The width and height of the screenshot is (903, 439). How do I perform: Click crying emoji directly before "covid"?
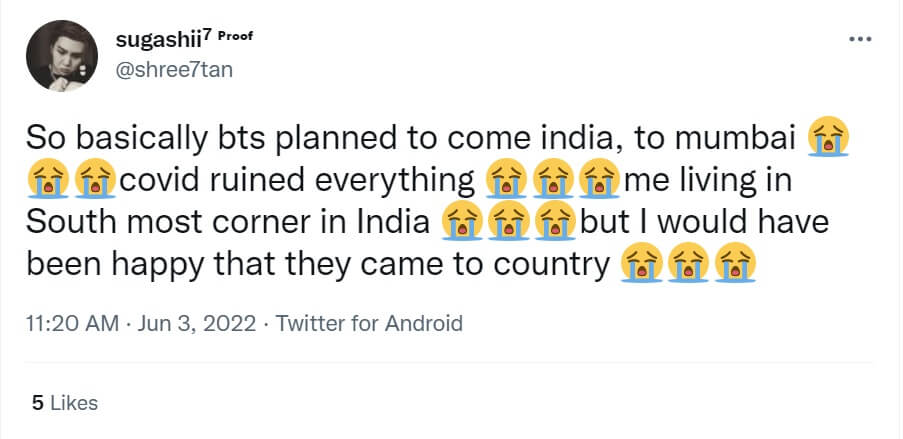click(x=95, y=179)
